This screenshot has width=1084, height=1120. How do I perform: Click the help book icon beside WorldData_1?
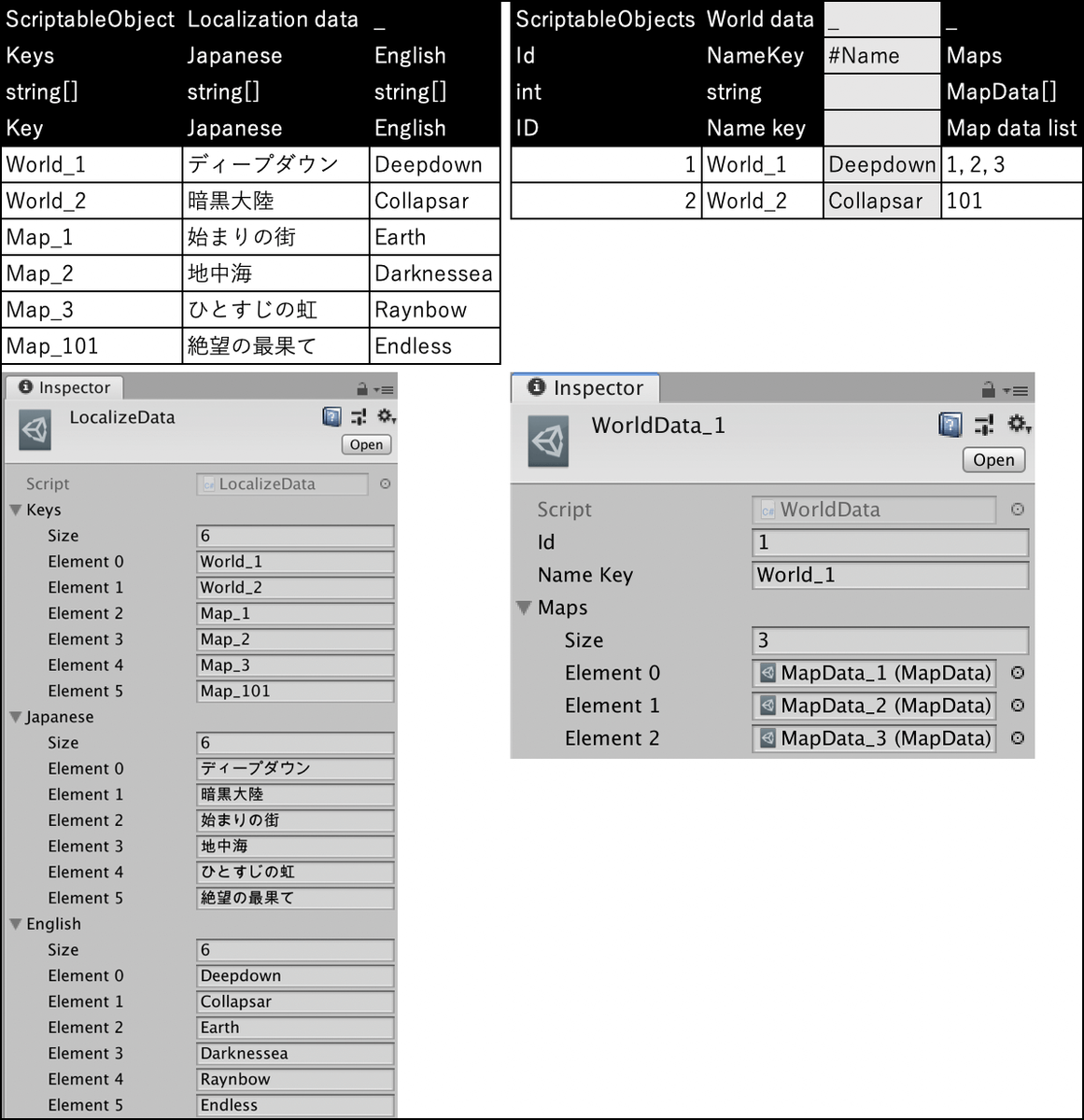[x=950, y=426]
